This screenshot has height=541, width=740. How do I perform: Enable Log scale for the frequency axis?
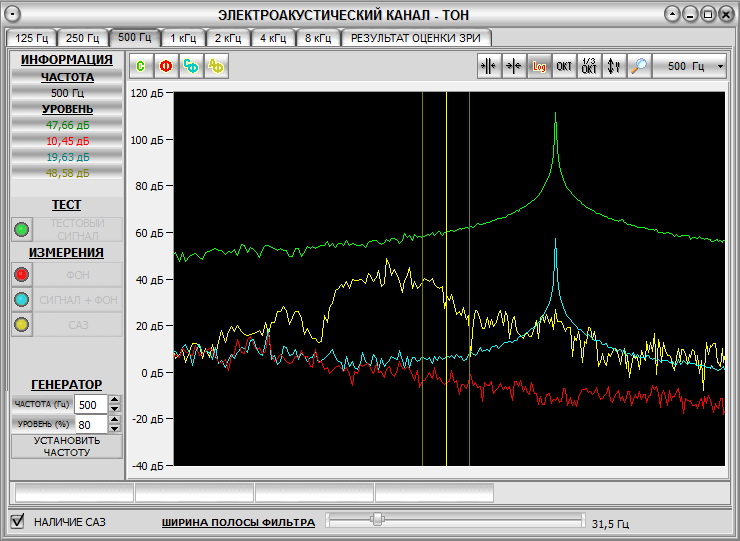[x=540, y=67]
